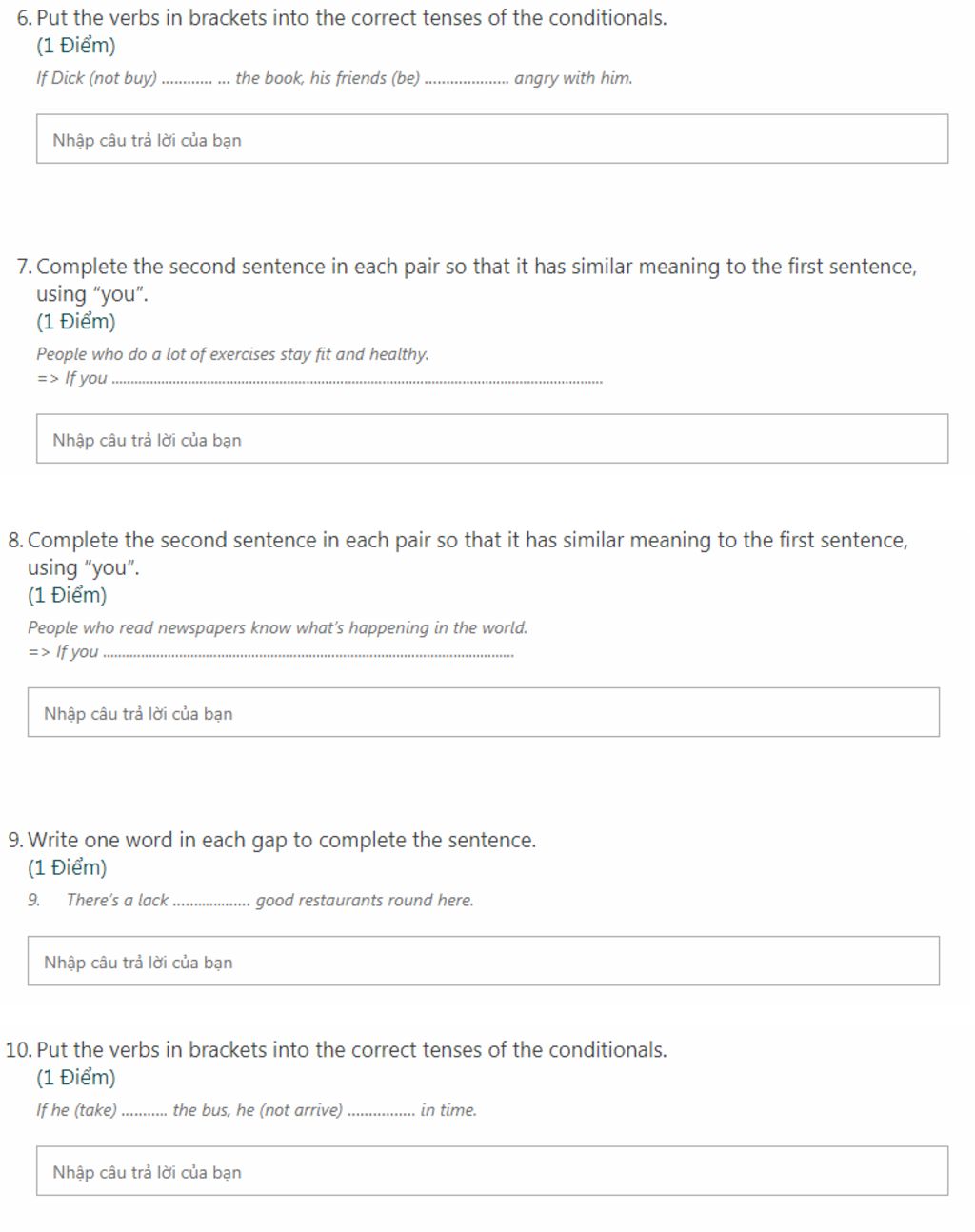Click the question 6 heading about conditionals

pyautogui.click(x=351, y=18)
